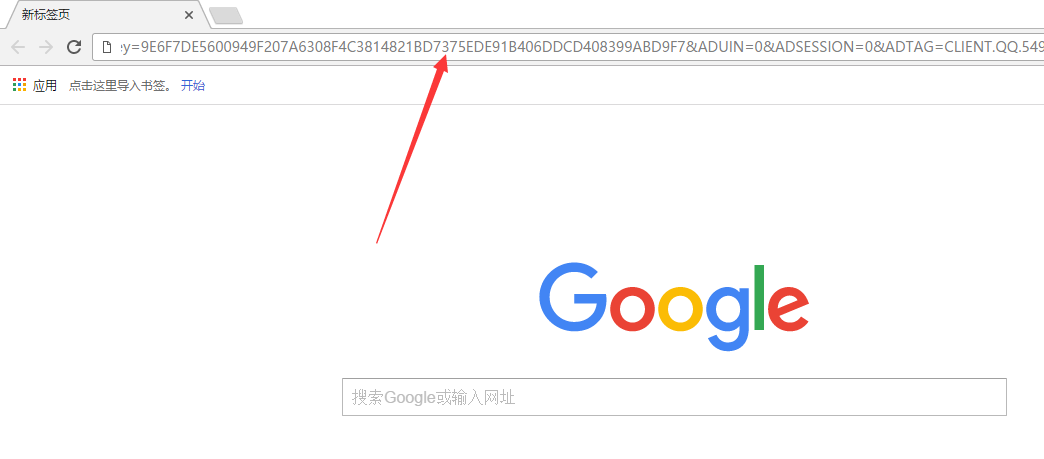Image resolution: width=1044 pixels, height=459 pixels.
Task: Click the page info icon in address bar
Action: point(106,47)
